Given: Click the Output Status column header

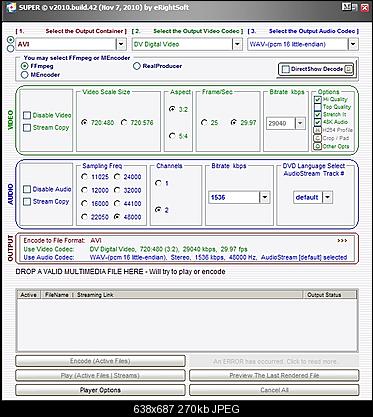Looking at the screenshot, I should point(330,295).
